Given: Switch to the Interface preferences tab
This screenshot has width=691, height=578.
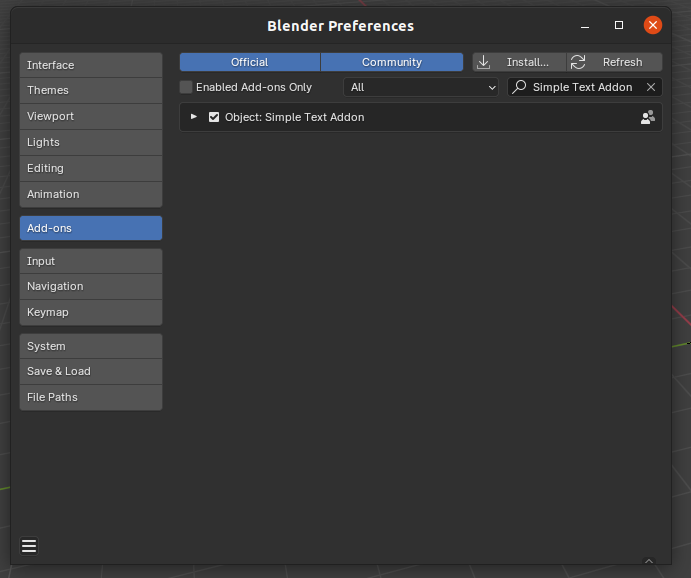Looking at the screenshot, I should click(x=91, y=65).
